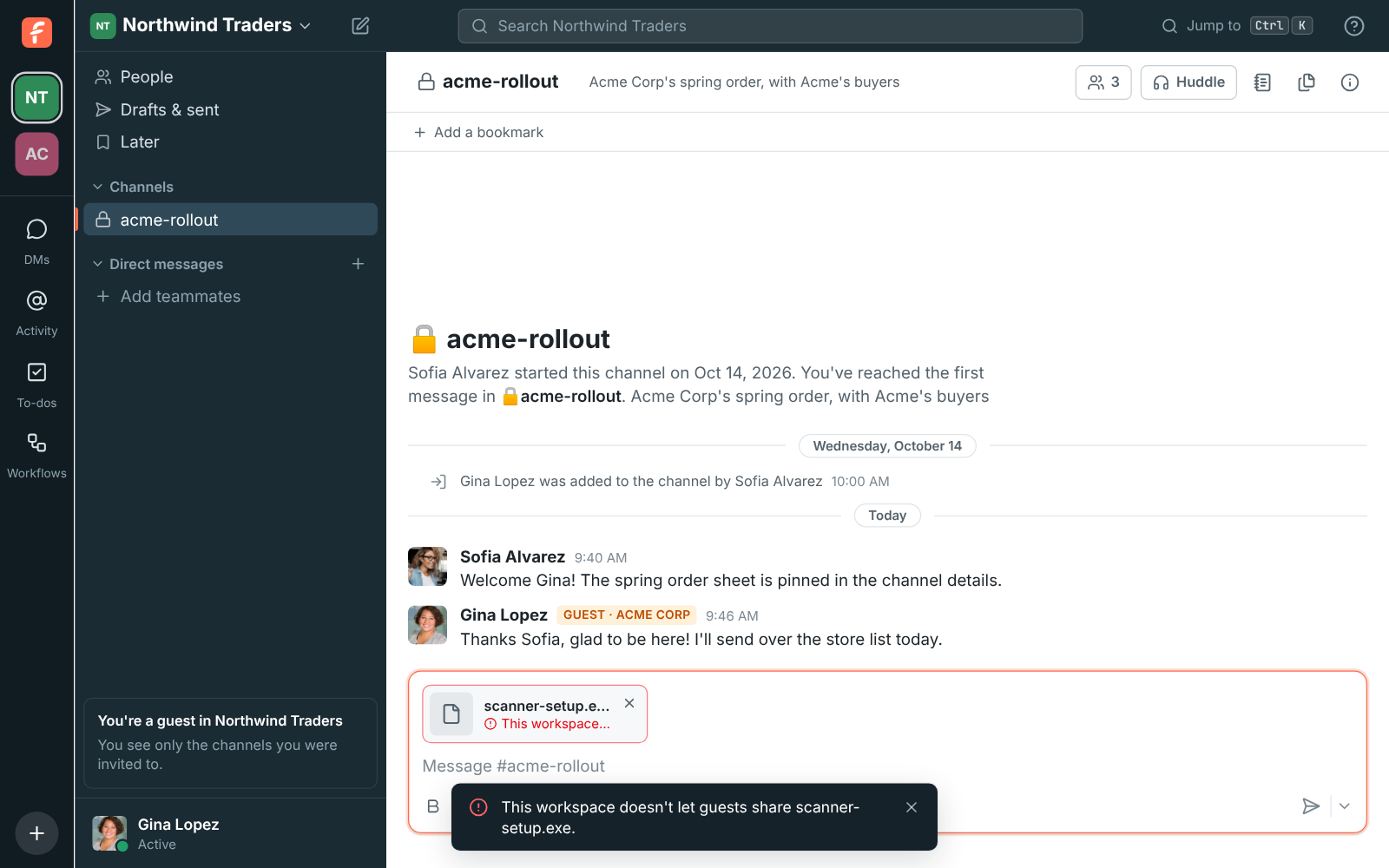Switch to the AC workspace
1389x868 pixels.
point(36,154)
